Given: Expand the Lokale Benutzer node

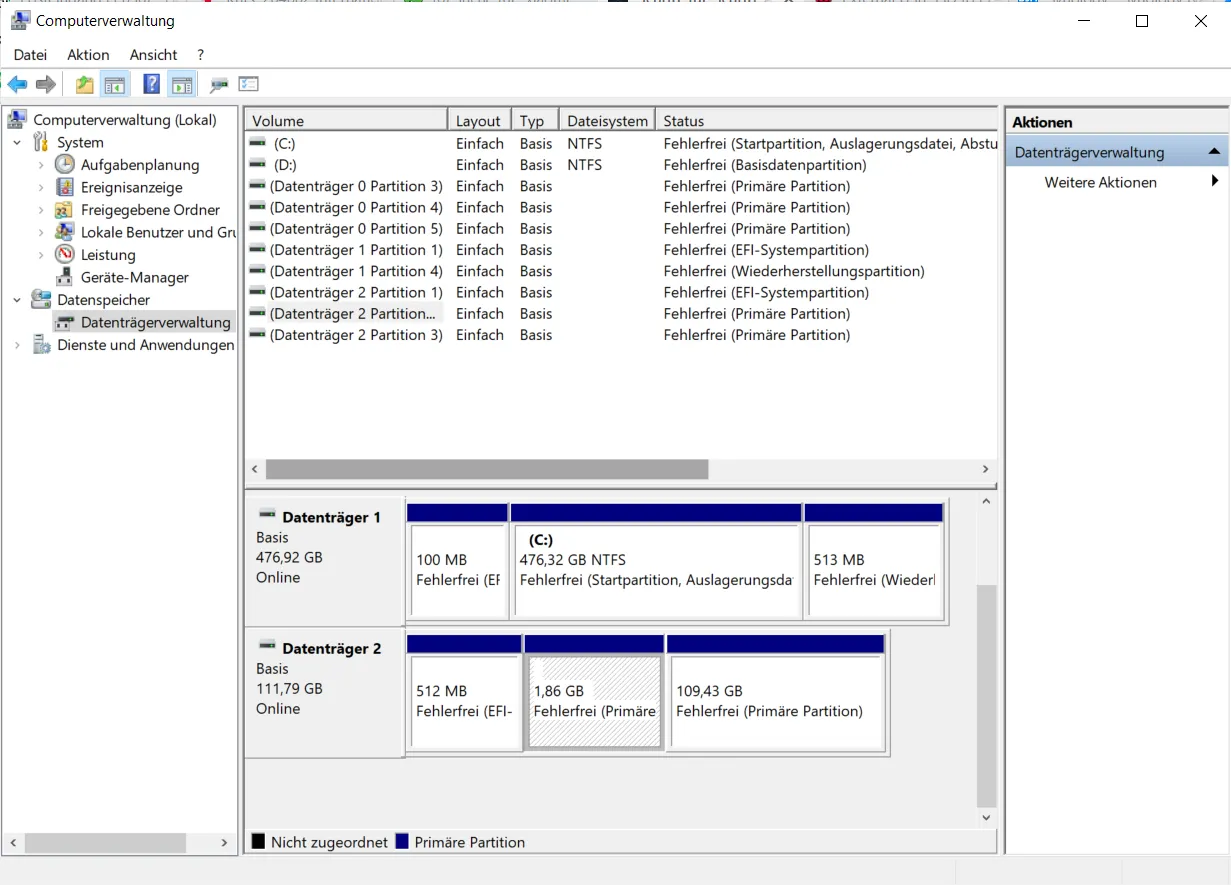Looking at the screenshot, I should [x=41, y=232].
